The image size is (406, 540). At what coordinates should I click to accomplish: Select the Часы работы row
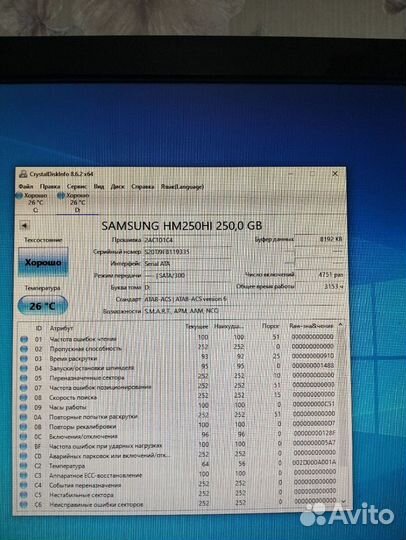point(177,406)
